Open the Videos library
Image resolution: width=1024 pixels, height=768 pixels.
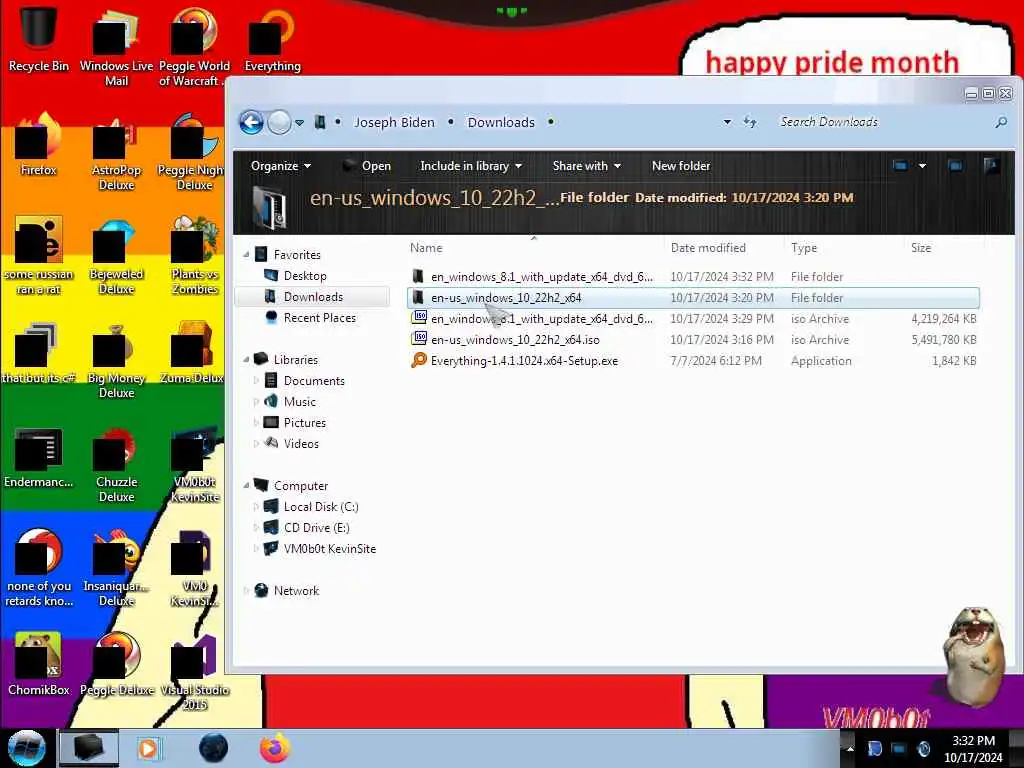[301, 443]
